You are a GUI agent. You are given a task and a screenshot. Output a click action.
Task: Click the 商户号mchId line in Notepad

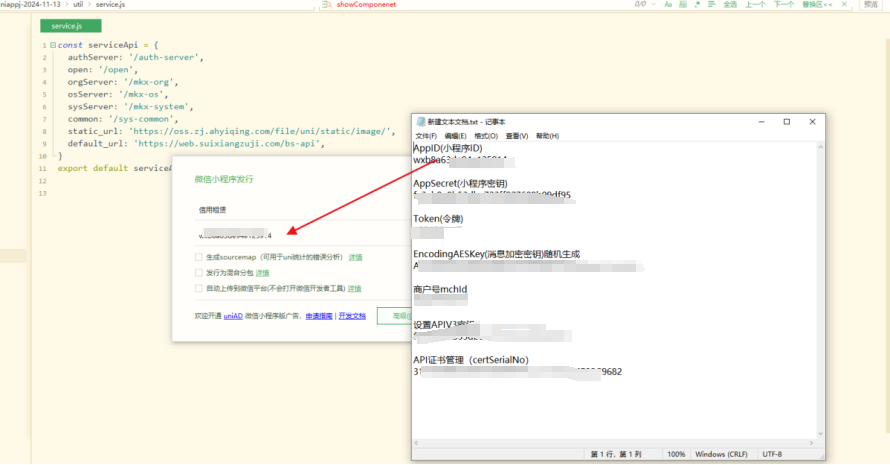[440, 289]
